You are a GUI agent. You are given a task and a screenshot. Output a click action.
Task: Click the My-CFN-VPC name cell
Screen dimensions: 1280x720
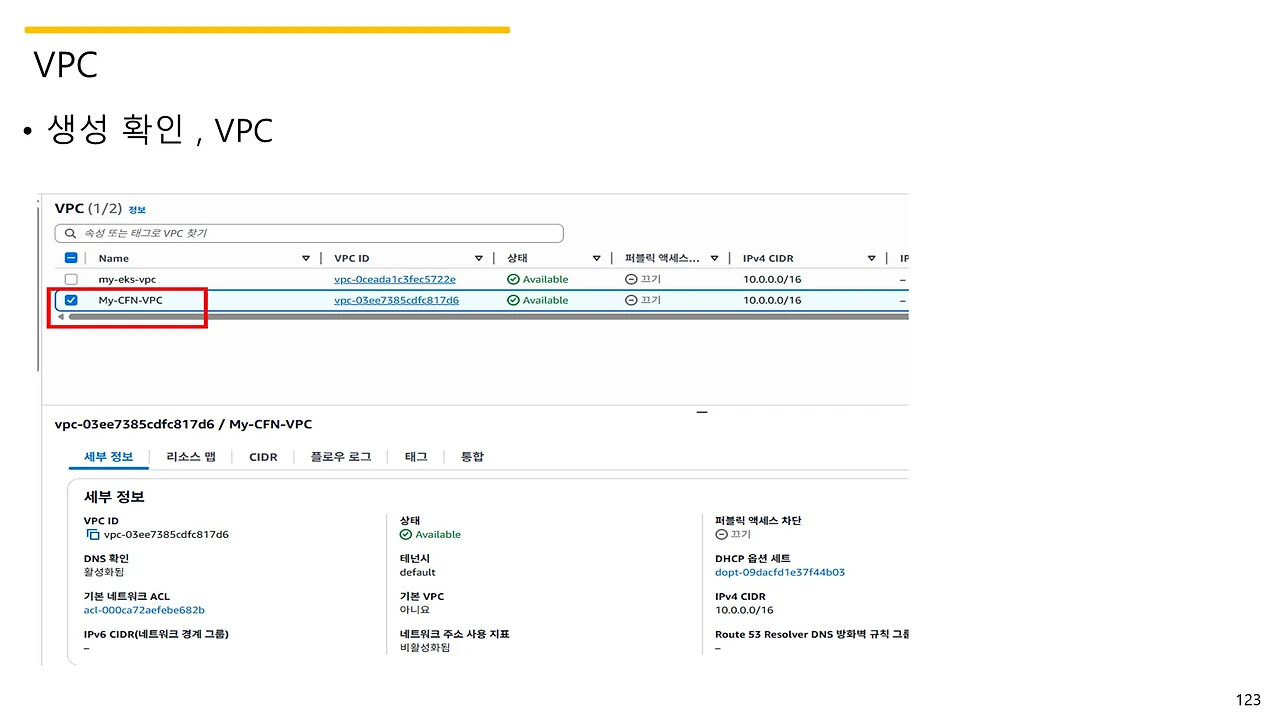pyautogui.click(x=130, y=300)
